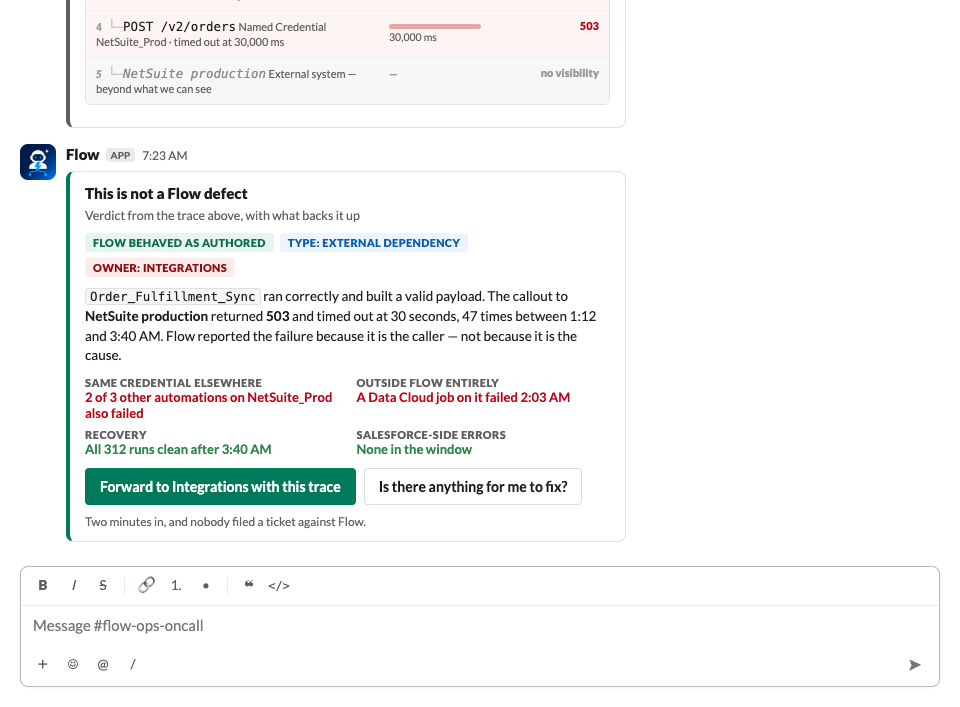
Task: Click the APP badge next to Flow
Action: 120,155
